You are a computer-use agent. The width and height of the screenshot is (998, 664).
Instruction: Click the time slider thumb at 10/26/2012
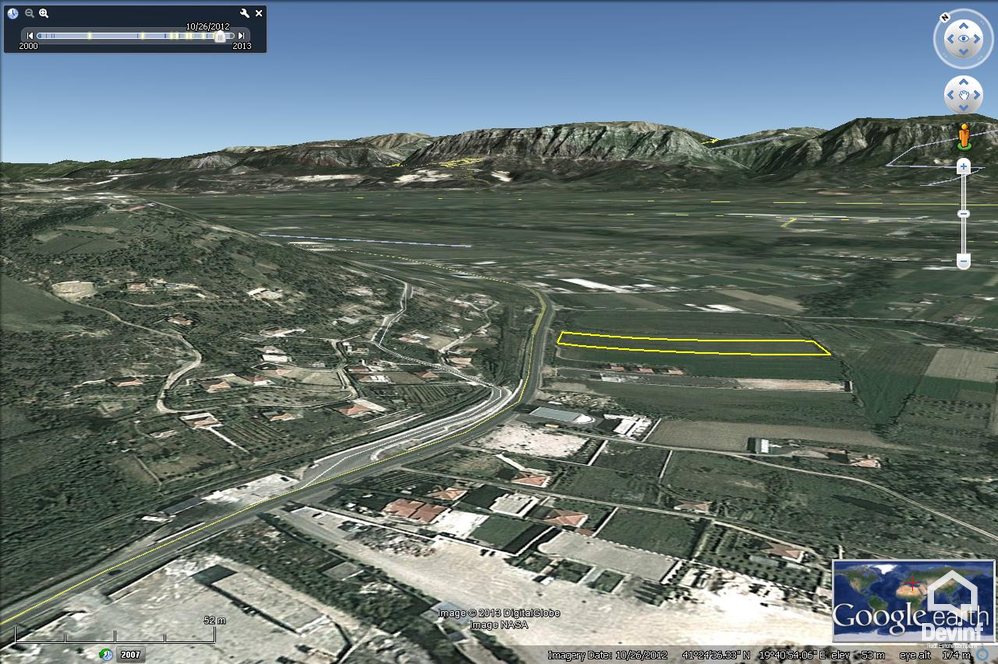[x=220, y=37]
